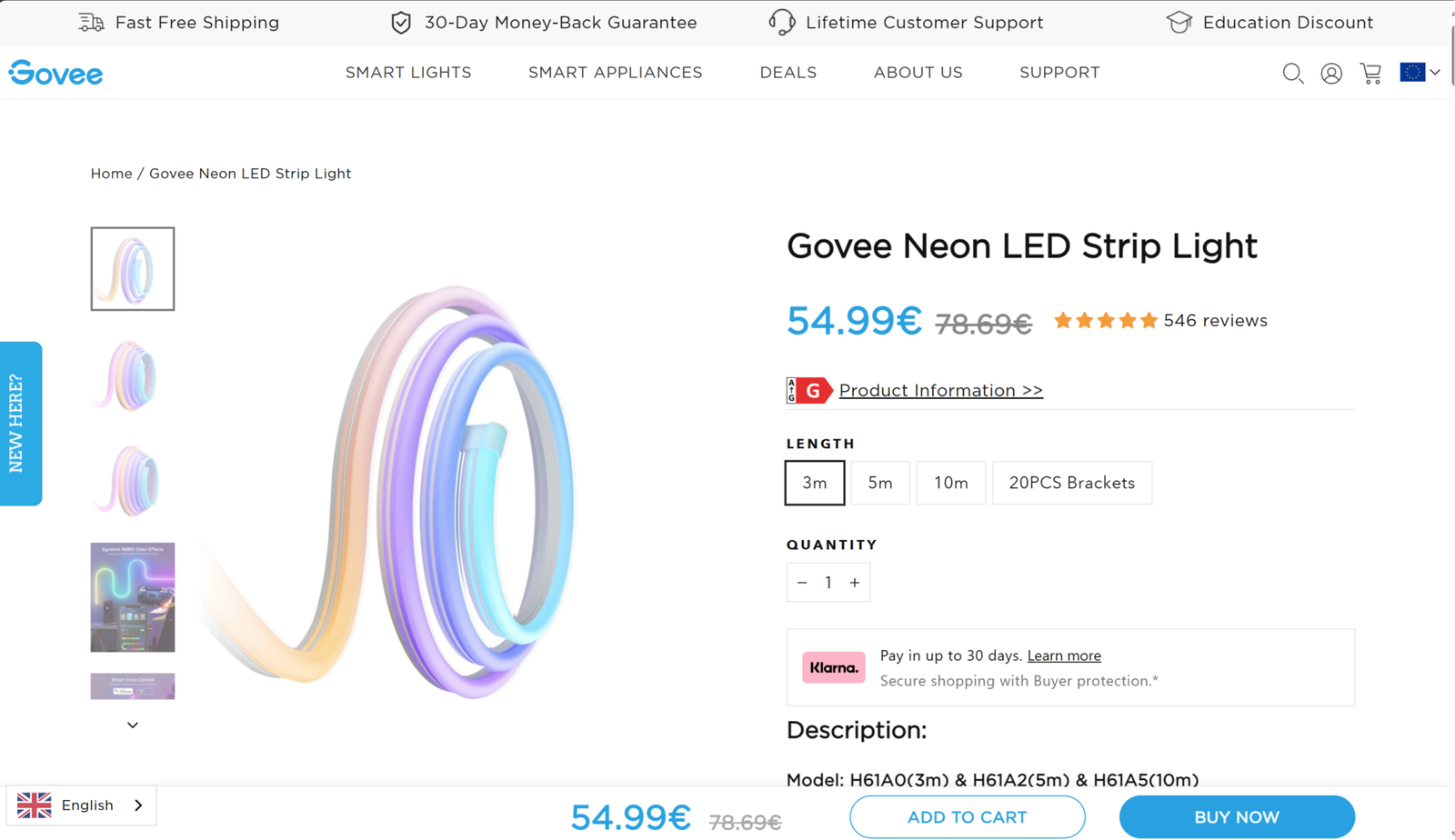Image resolution: width=1455 pixels, height=840 pixels.
Task: Open the EU flag region dropdown
Action: (x=1420, y=72)
